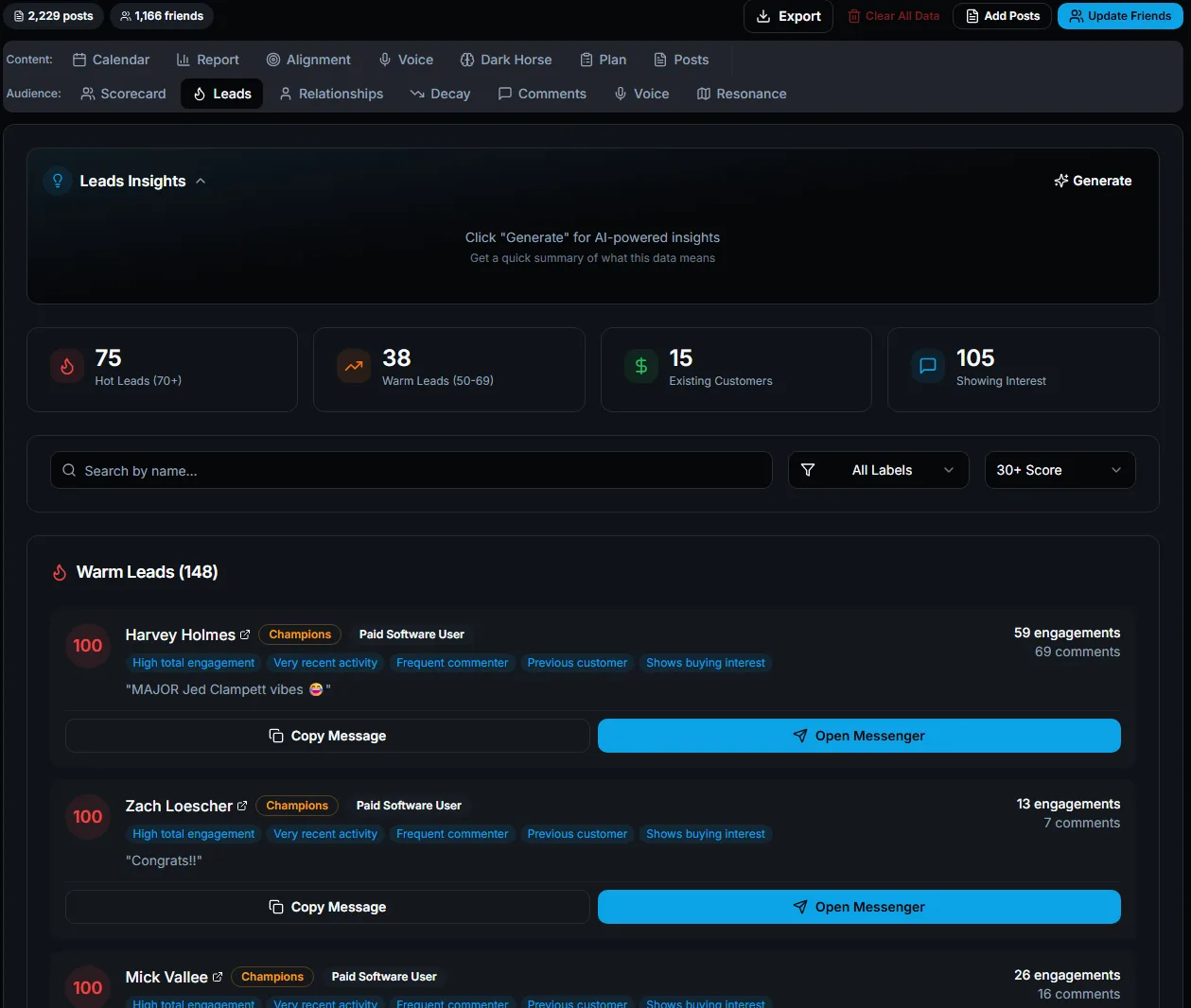Open the Voice tab in Audience row
This screenshot has width=1191, height=1008.
pos(641,94)
